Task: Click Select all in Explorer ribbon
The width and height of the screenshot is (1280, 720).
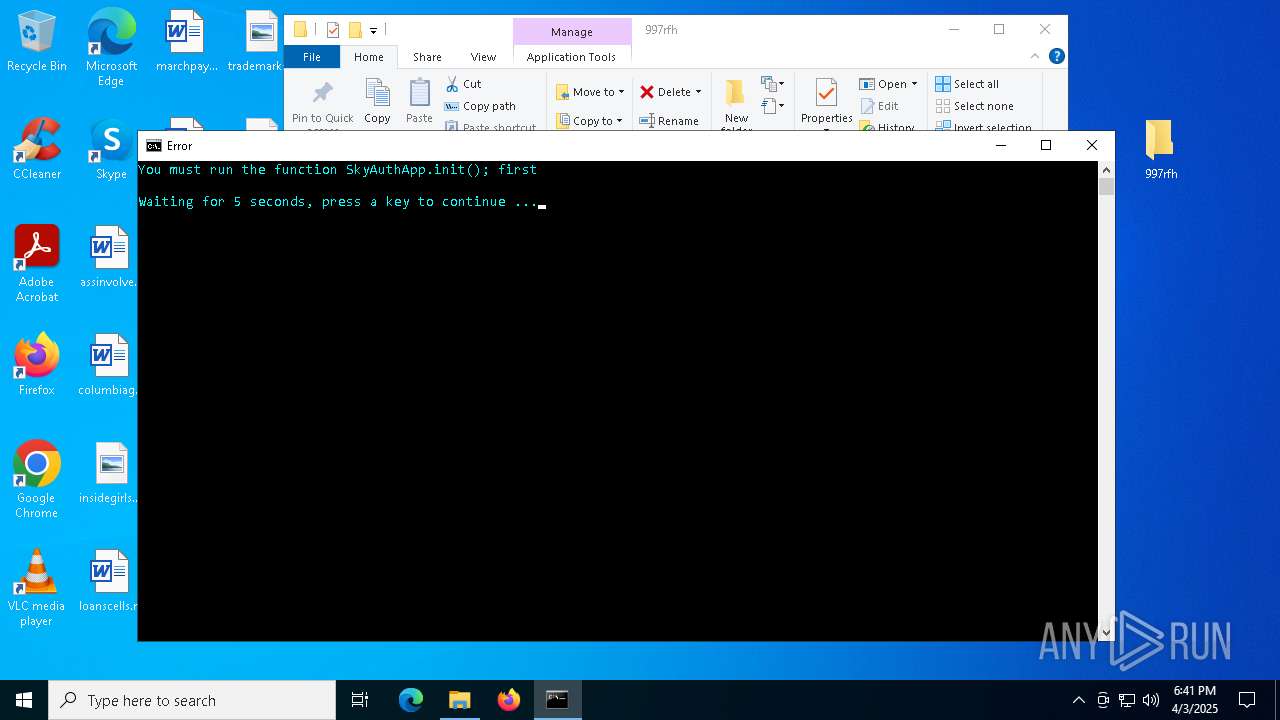Action: (x=967, y=84)
